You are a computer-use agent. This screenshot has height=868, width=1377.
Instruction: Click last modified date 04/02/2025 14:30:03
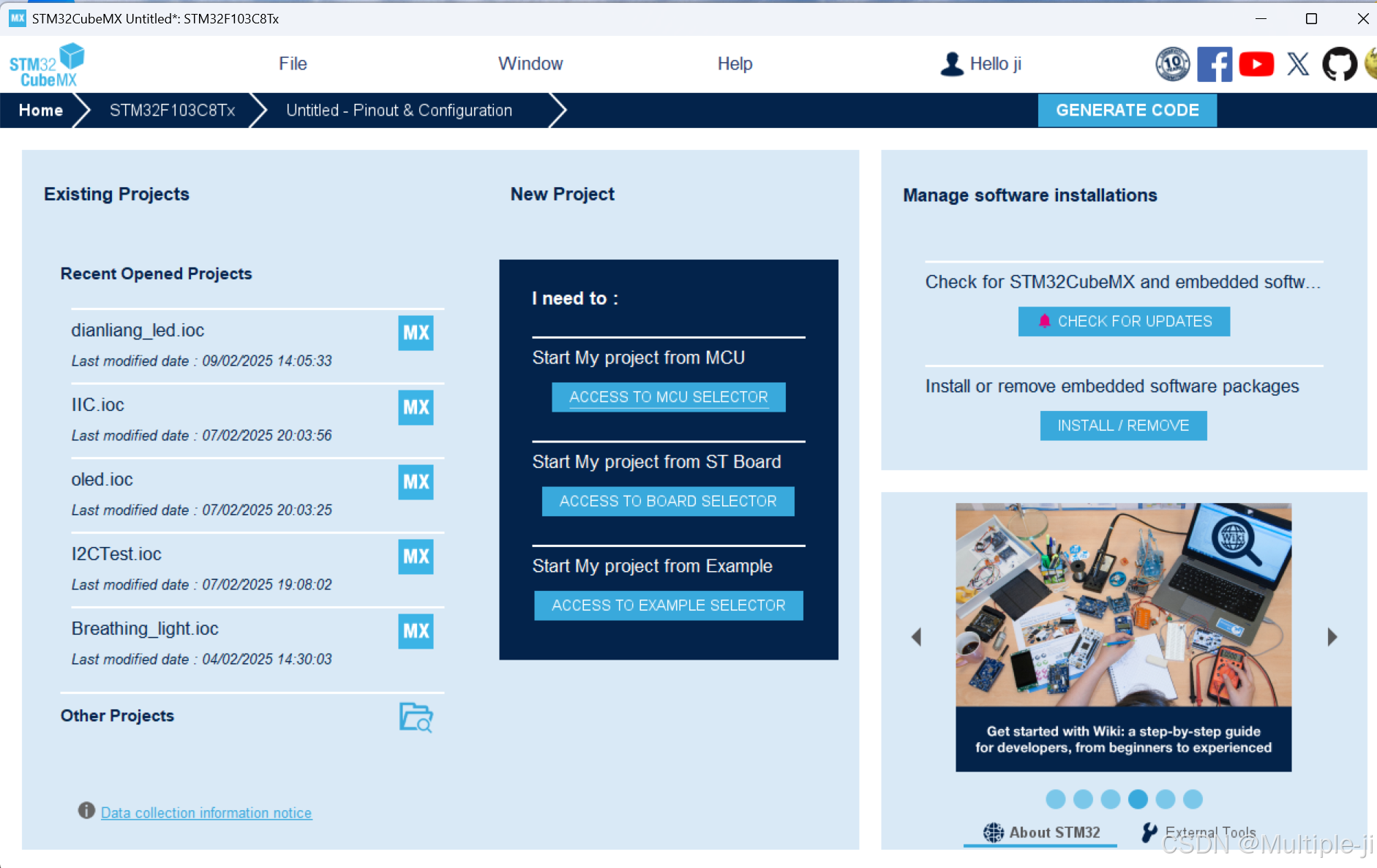[201, 659]
